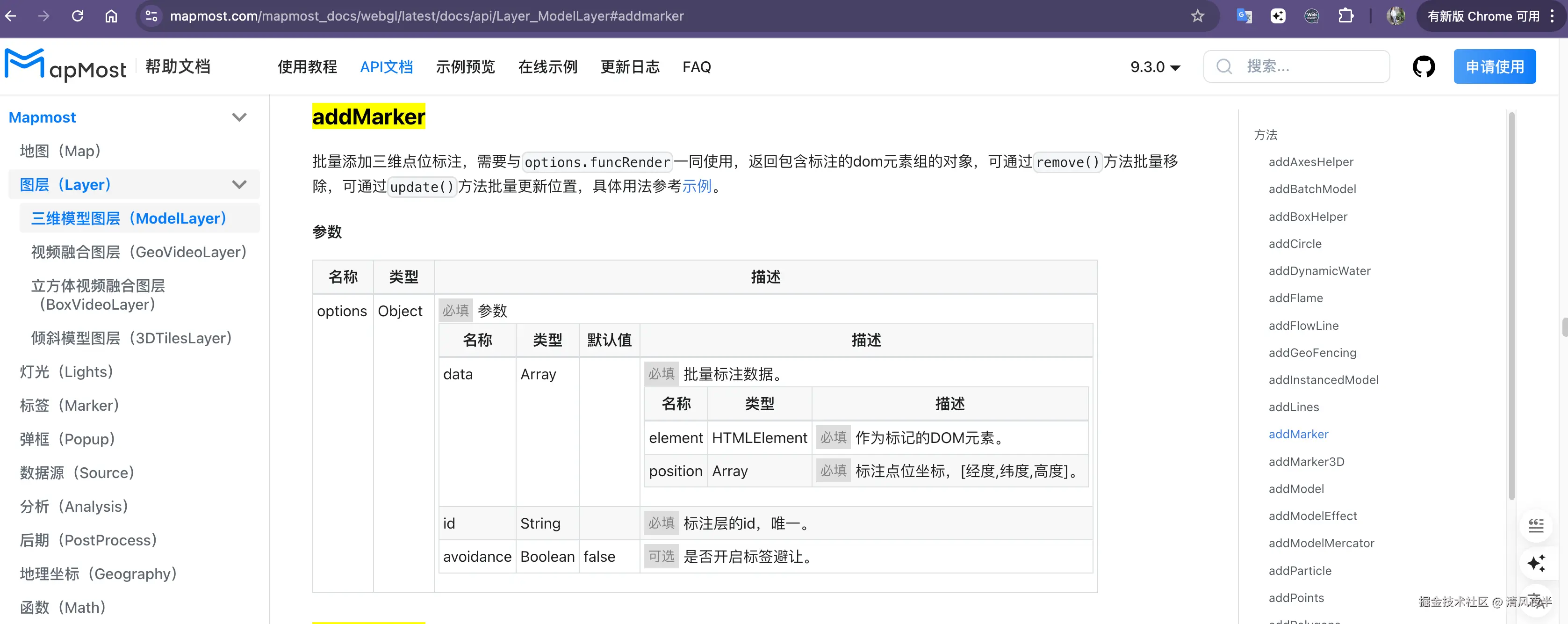Open the Chrome extensions puzzle icon

coord(1346,16)
